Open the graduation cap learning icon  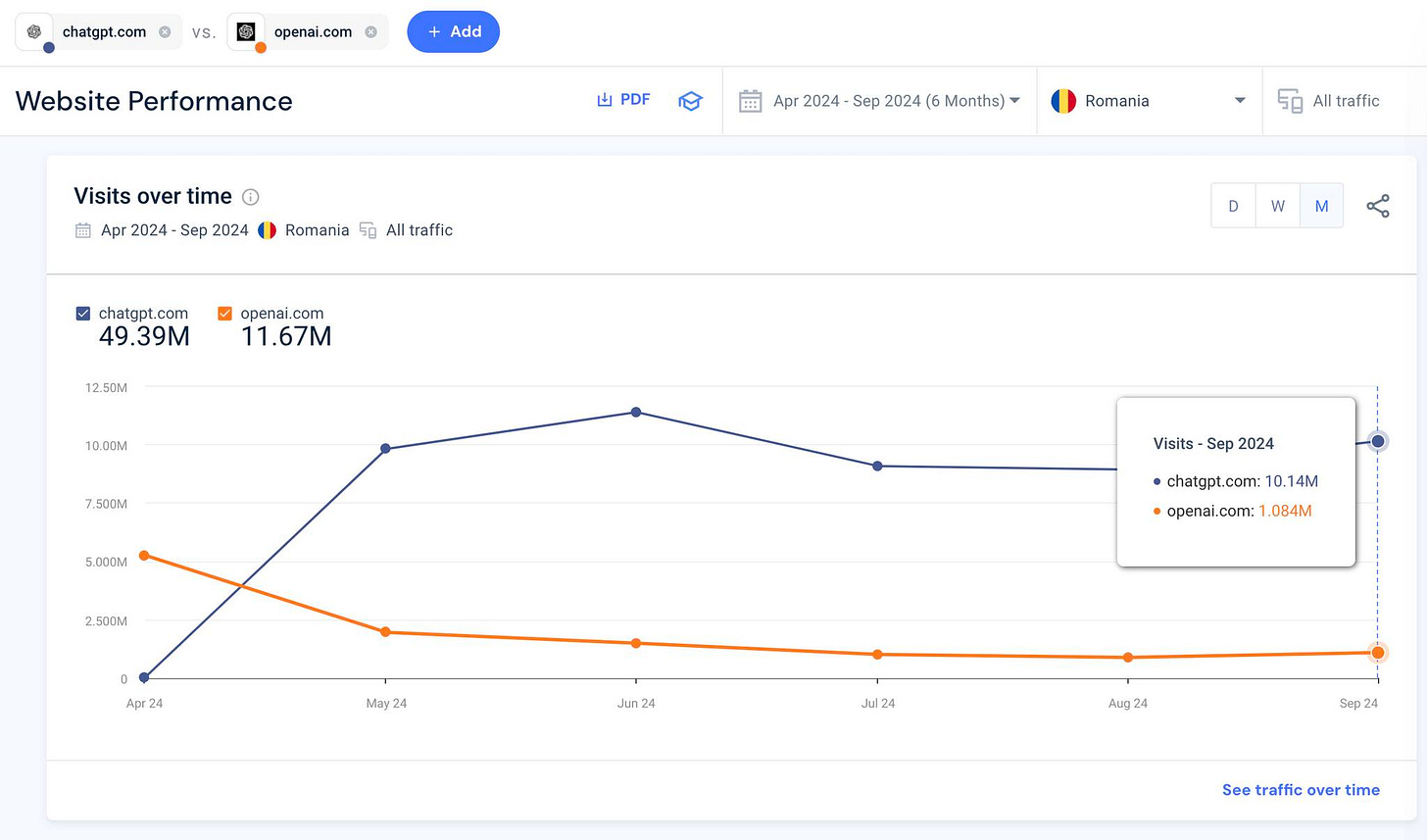690,101
